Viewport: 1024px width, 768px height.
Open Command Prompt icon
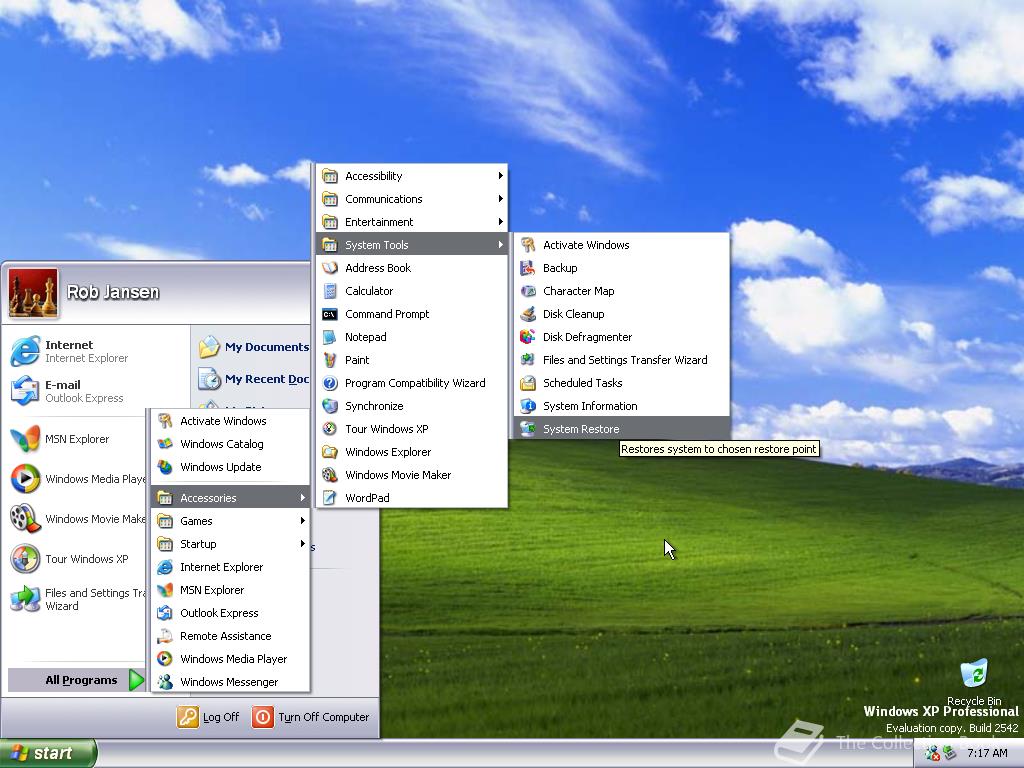click(330, 314)
